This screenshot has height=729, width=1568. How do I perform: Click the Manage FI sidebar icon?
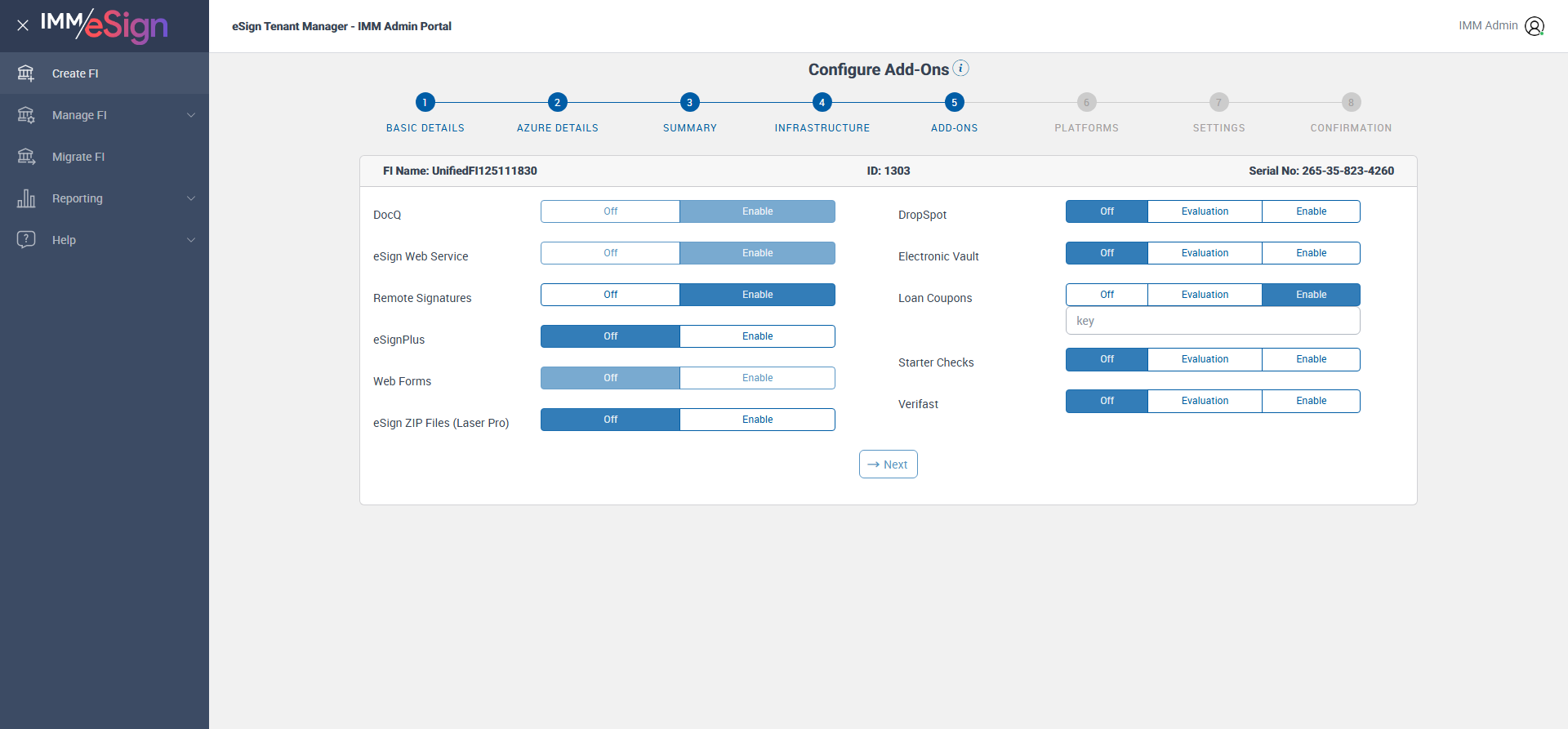[26, 115]
